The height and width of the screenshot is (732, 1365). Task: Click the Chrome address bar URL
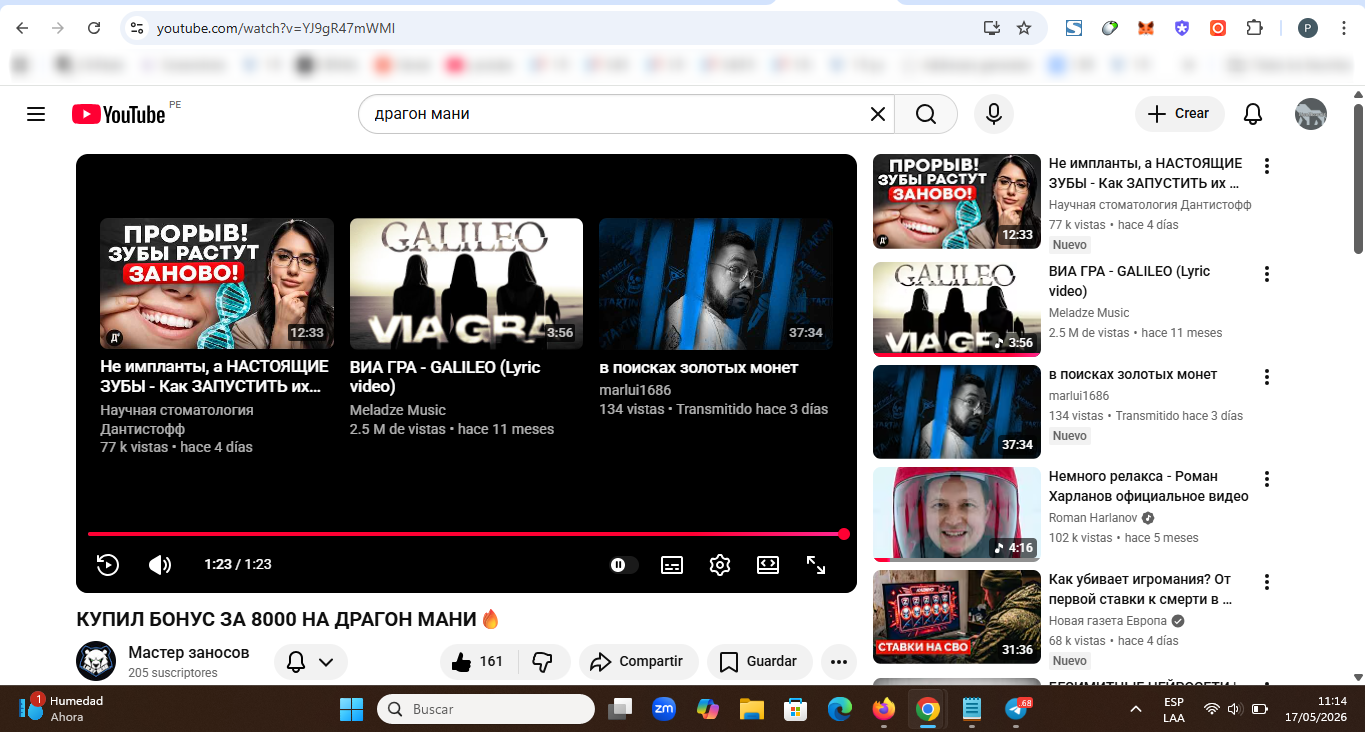click(276, 28)
